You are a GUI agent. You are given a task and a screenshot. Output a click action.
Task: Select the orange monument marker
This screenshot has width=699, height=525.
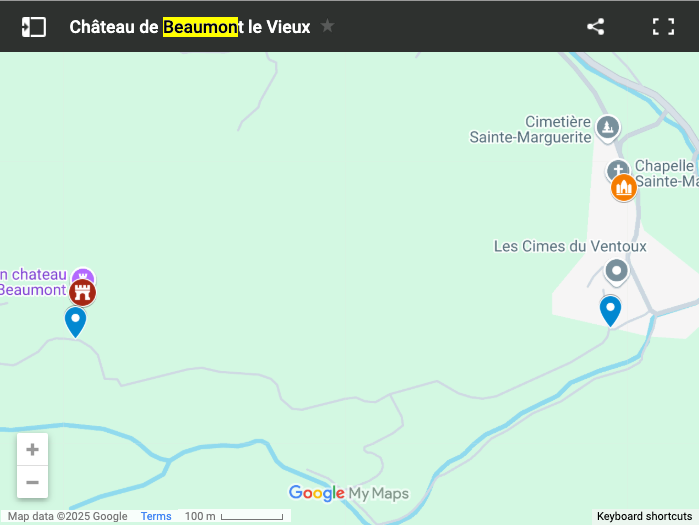(x=624, y=187)
